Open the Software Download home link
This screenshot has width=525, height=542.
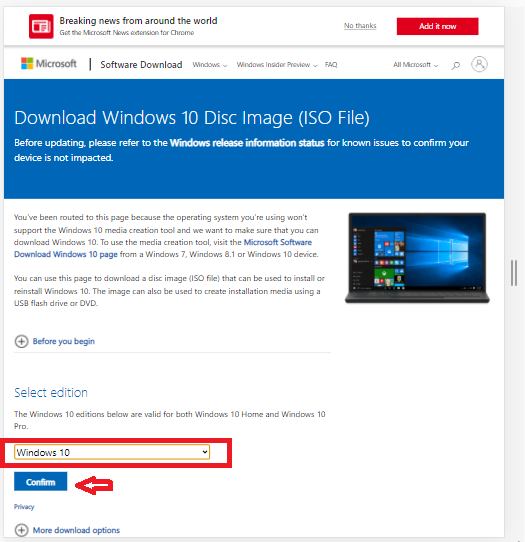coord(141,65)
